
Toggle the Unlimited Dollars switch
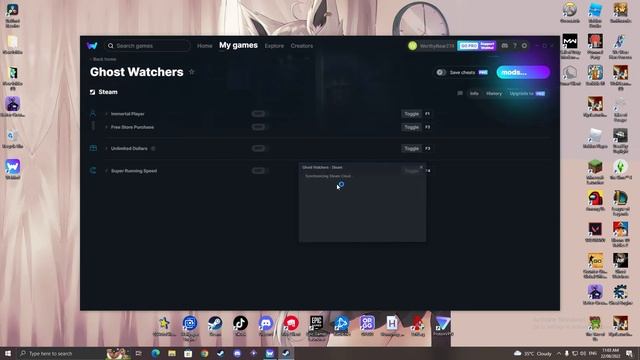[x=258, y=148]
